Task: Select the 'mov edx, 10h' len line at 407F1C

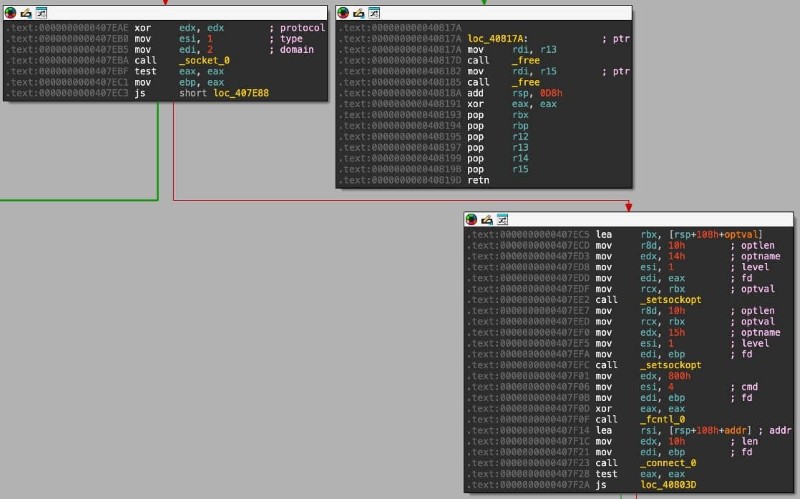Action: 629,441
